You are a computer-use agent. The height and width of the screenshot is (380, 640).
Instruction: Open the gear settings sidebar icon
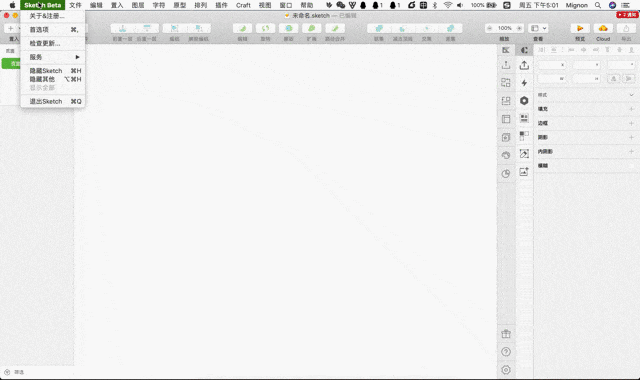click(x=506, y=370)
